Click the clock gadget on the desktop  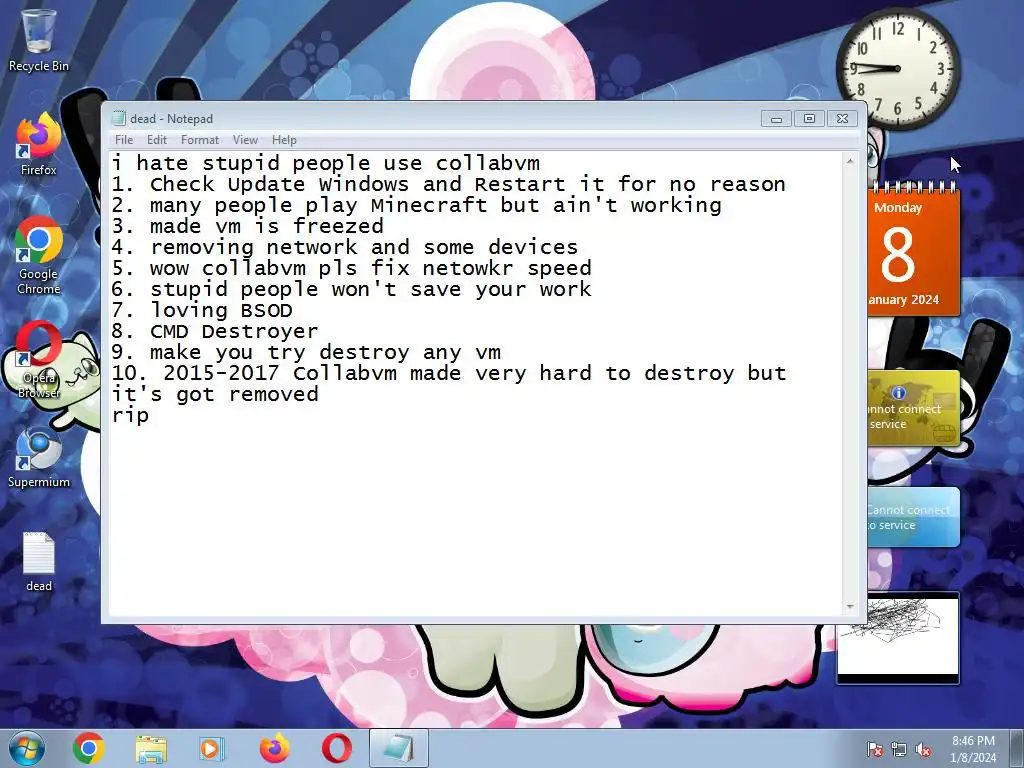tap(898, 69)
